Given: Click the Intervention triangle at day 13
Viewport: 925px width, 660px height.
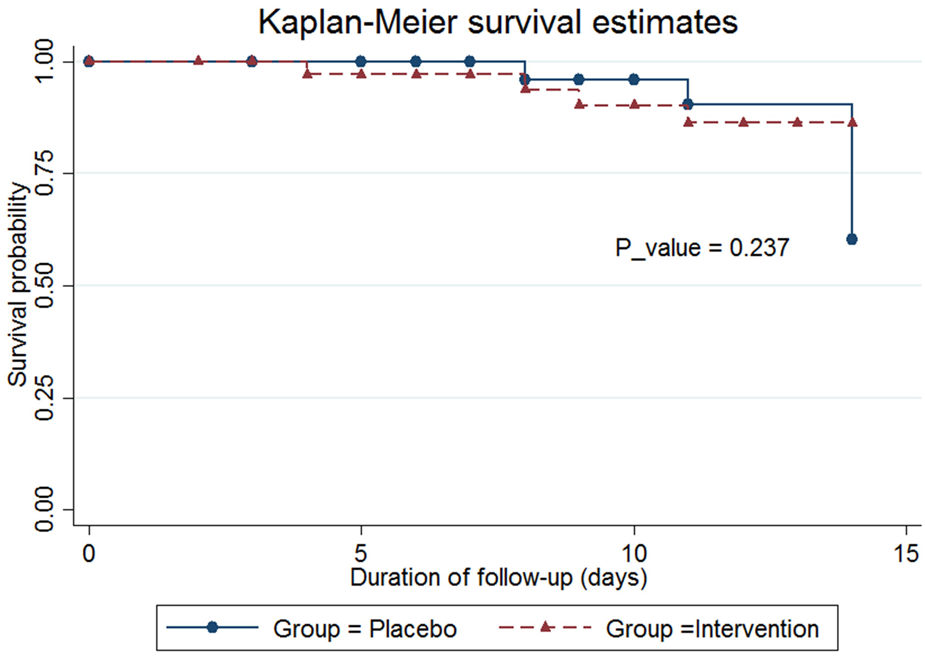Looking at the screenshot, I should (x=797, y=122).
